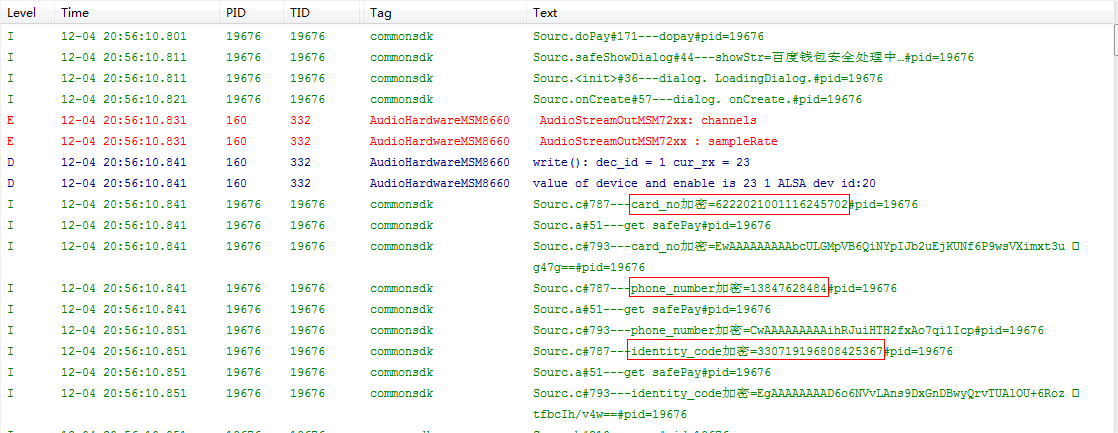Click commonsdk tag in the safeShowDialog row

coord(401,57)
